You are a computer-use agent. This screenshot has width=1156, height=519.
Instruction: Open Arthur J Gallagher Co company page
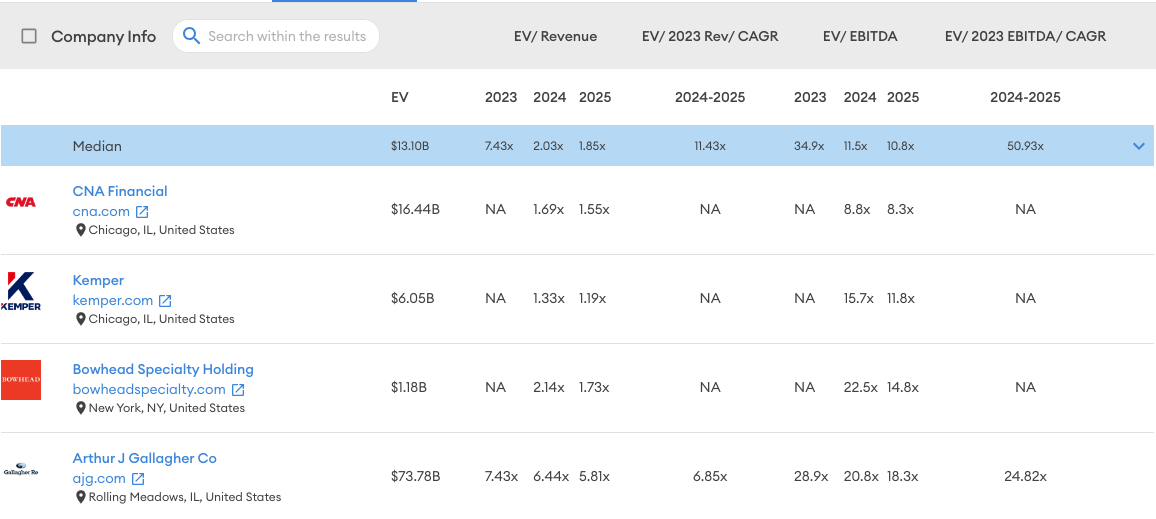pos(144,458)
